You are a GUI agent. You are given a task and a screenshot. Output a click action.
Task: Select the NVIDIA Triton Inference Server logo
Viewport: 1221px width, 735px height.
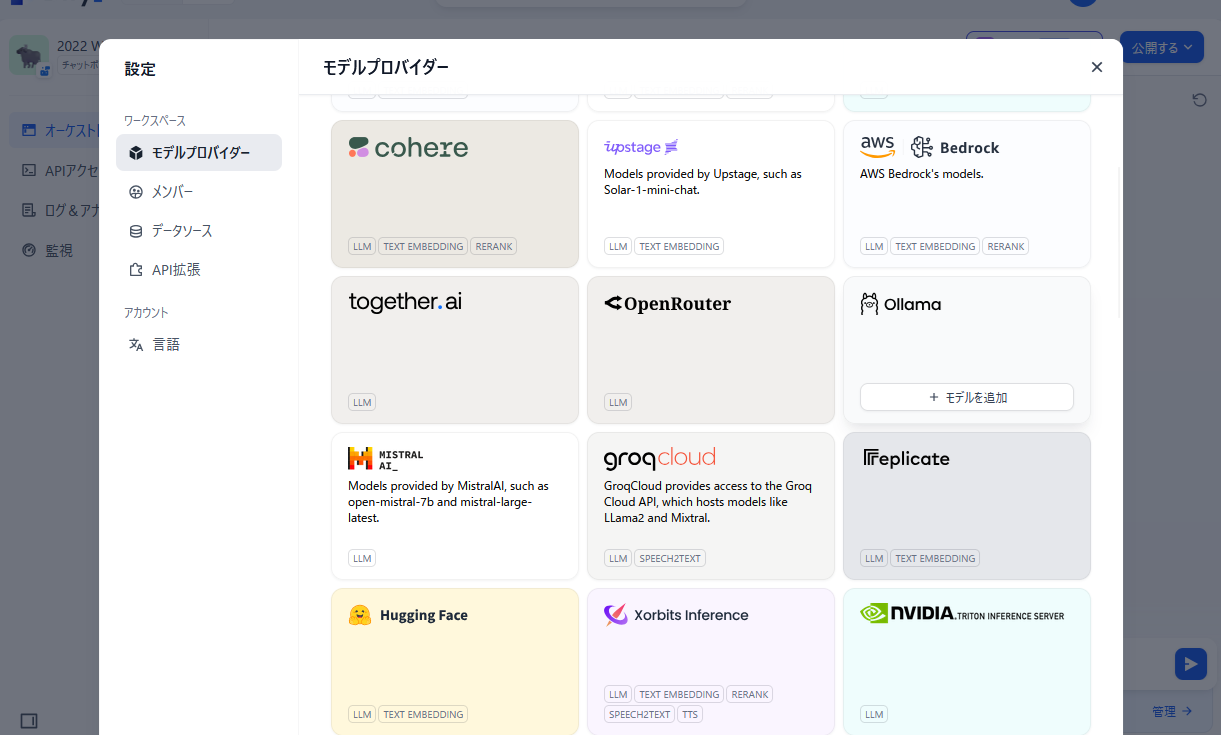click(962, 613)
